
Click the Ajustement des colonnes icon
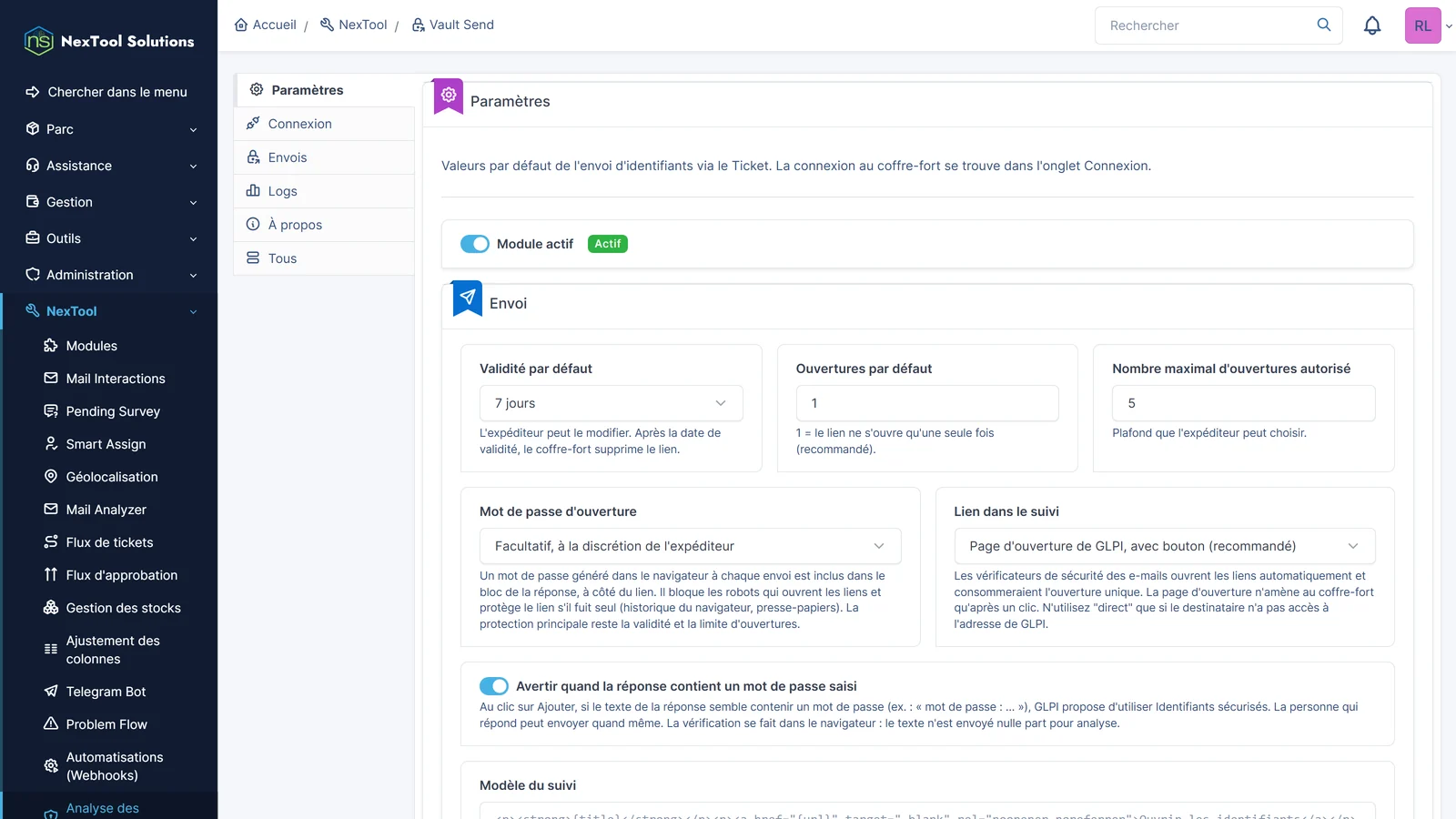pyautogui.click(x=51, y=650)
